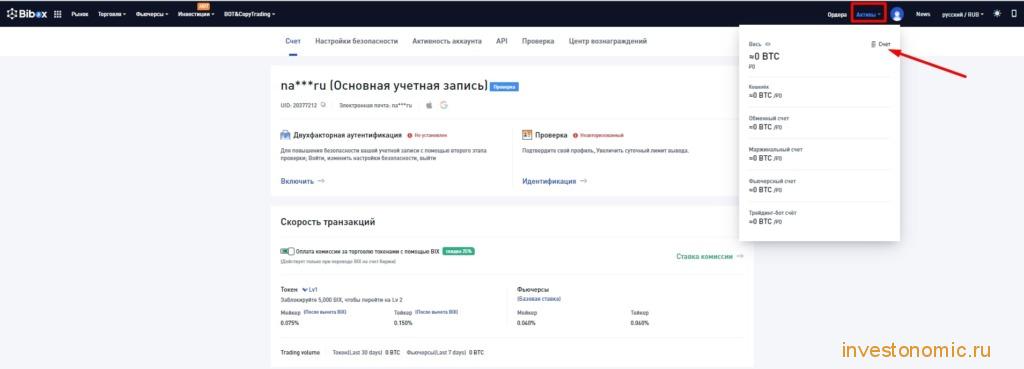Open the Проверка tab
Viewport: 1024px width, 369px height.
(x=538, y=41)
